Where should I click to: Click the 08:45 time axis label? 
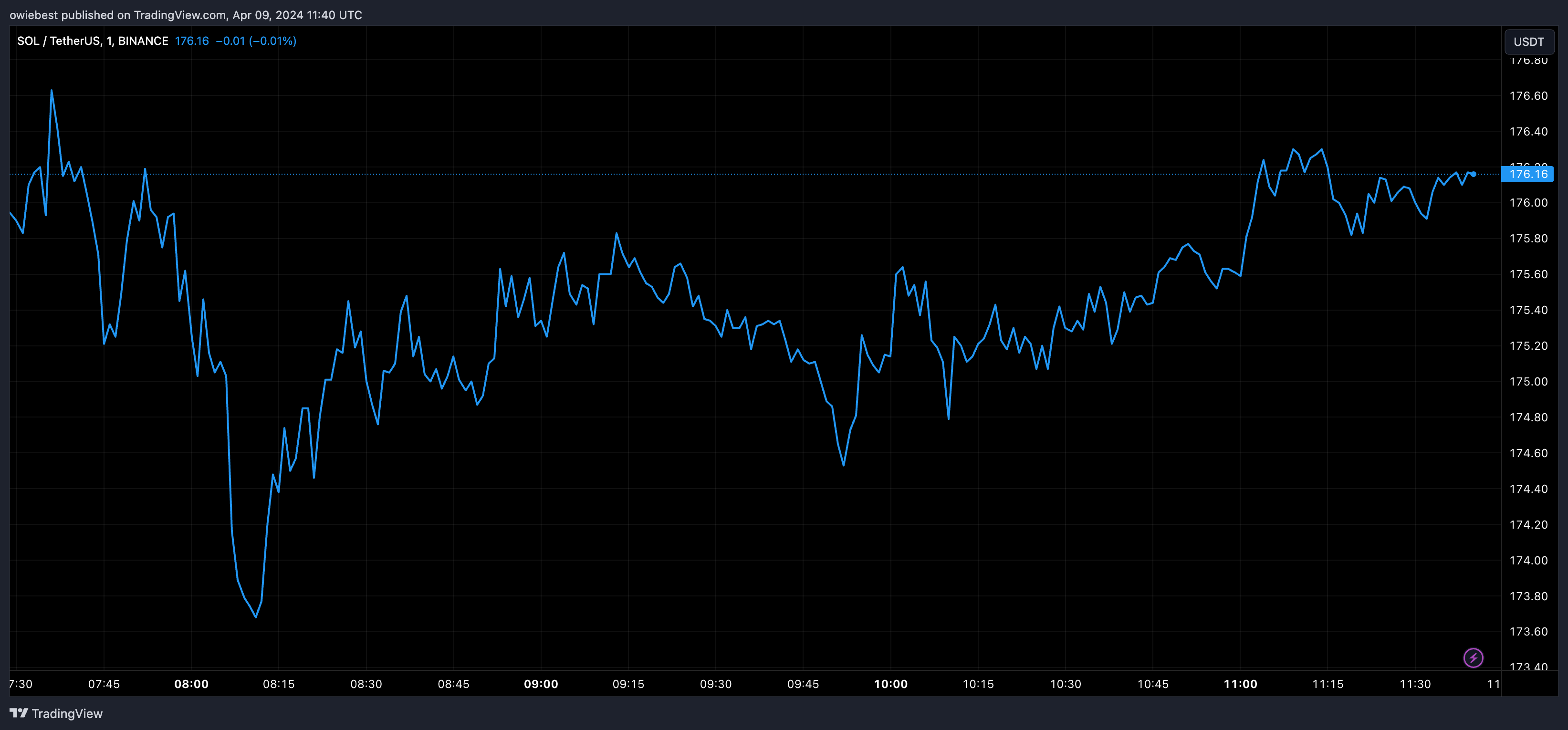tap(453, 684)
